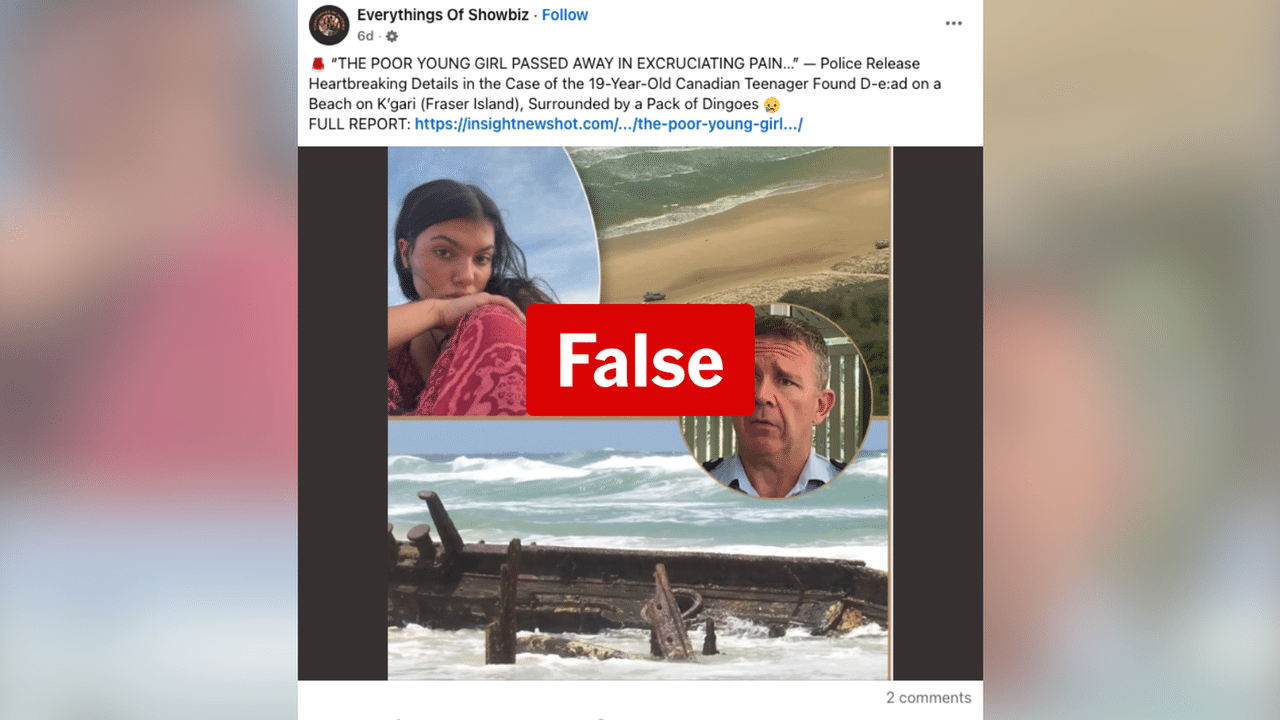Click the gear audience icon beside 6d
Screen dimensions: 1280x720
tap(392, 36)
